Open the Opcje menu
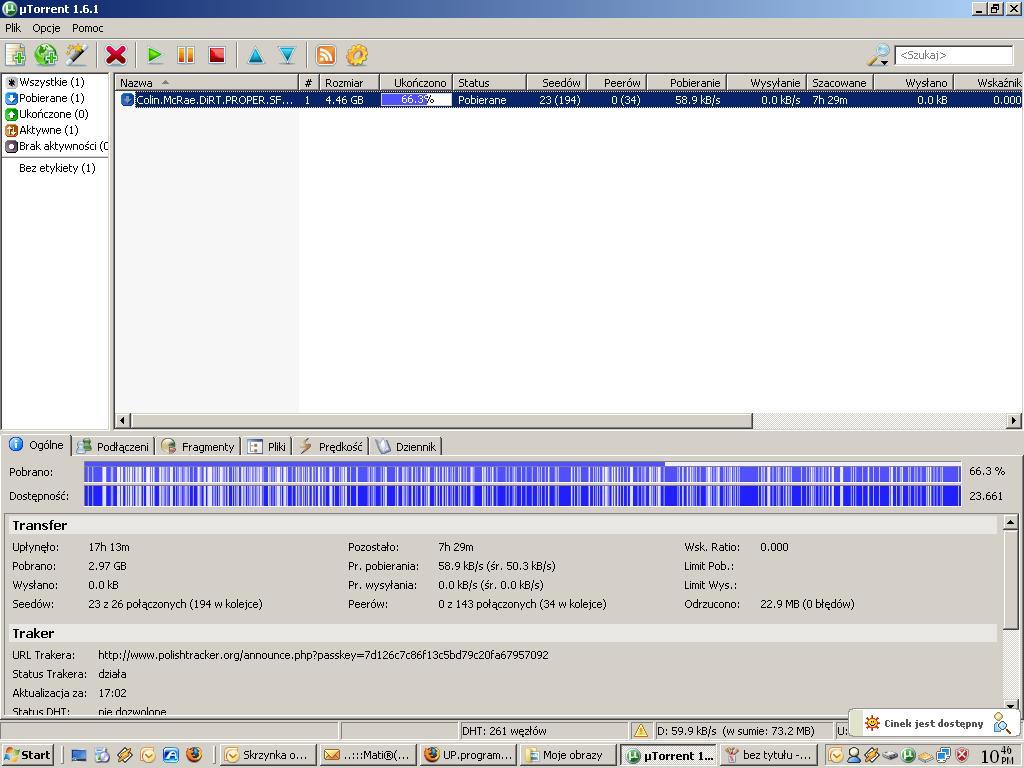The height and width of the screenshot is (768, 1024). click(x=46, y=28)
